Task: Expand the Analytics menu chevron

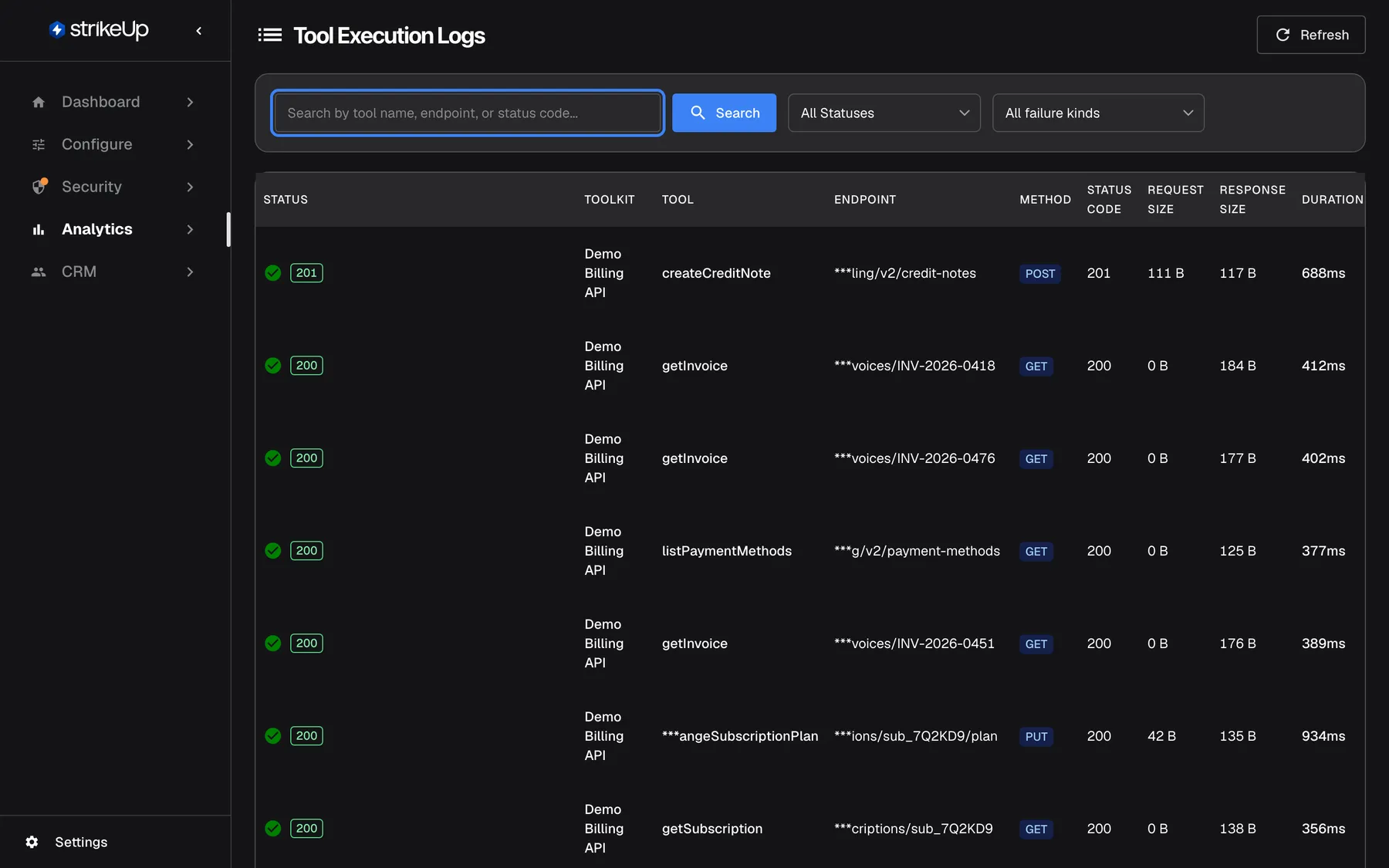Action: tap(190, 229)
